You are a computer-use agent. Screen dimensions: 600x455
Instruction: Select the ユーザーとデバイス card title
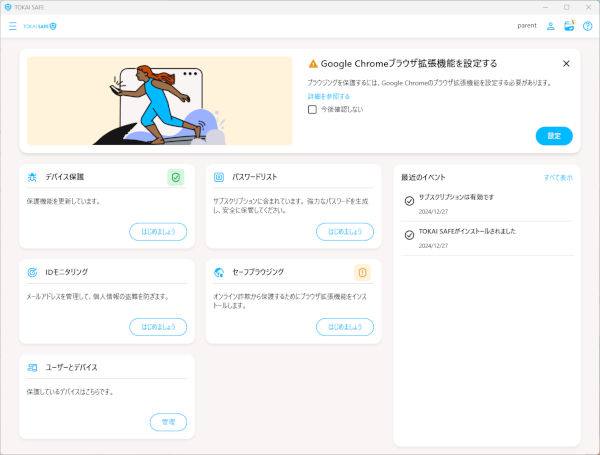pos(72,367)
